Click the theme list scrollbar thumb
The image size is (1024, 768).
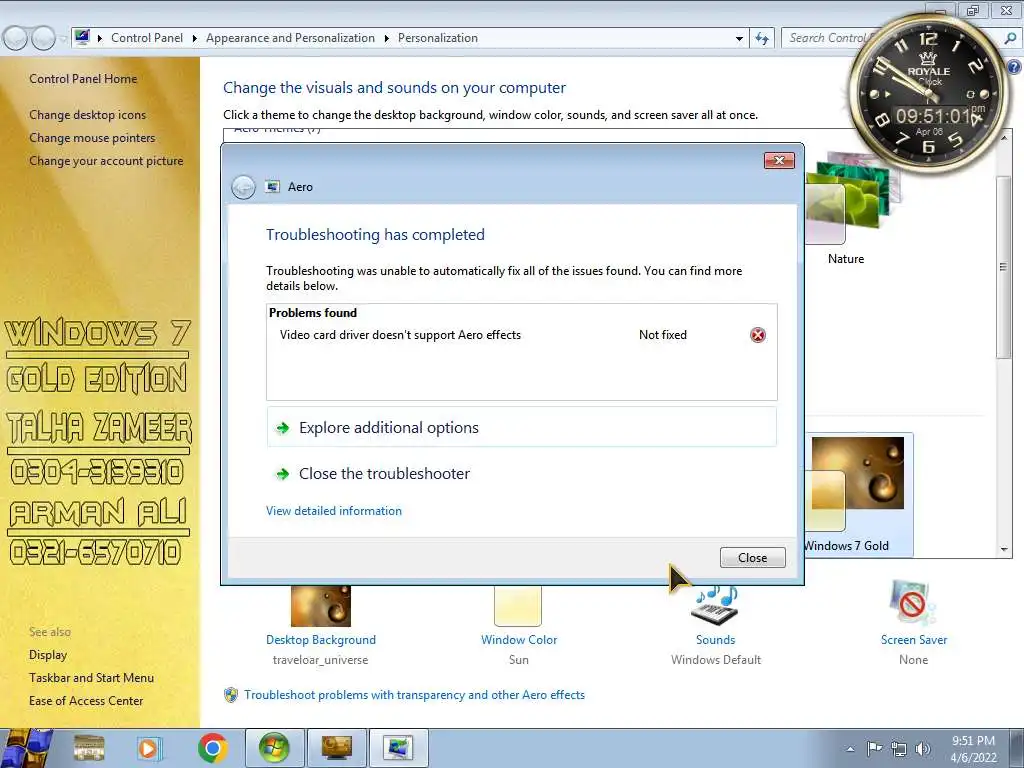click(1004, 266)
